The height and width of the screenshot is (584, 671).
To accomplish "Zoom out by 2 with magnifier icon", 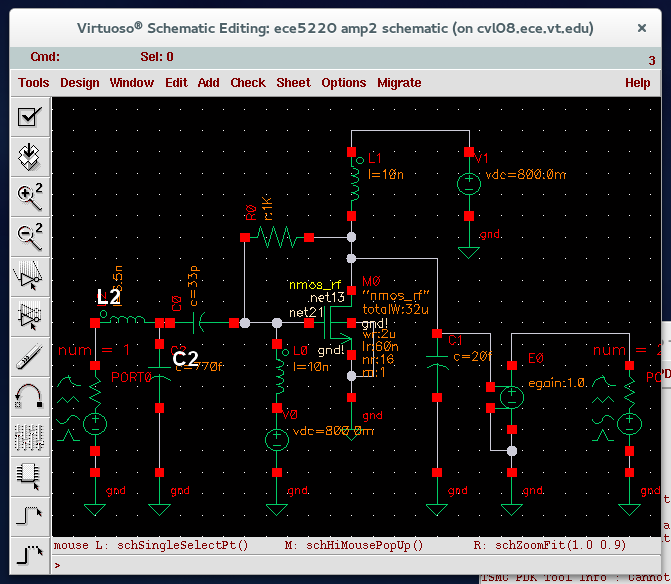I will coord(30,236).
